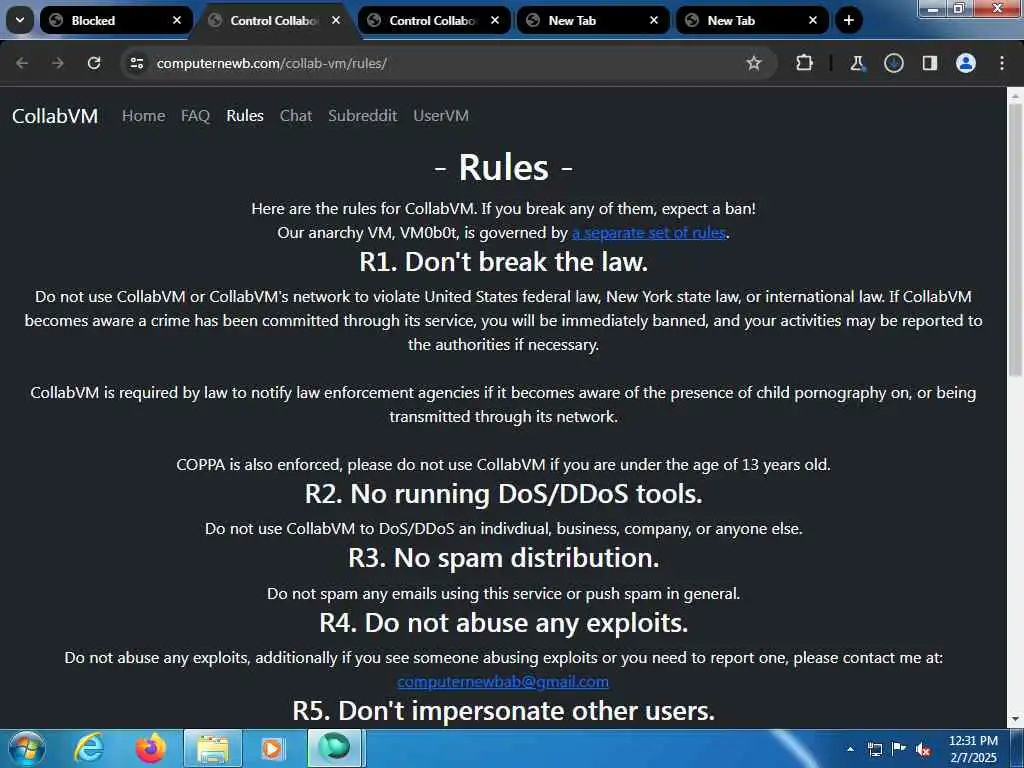Launch Firefox from the taskbar
The image size is (1024, 768).
pyautogui.click(x=151, y=748)
